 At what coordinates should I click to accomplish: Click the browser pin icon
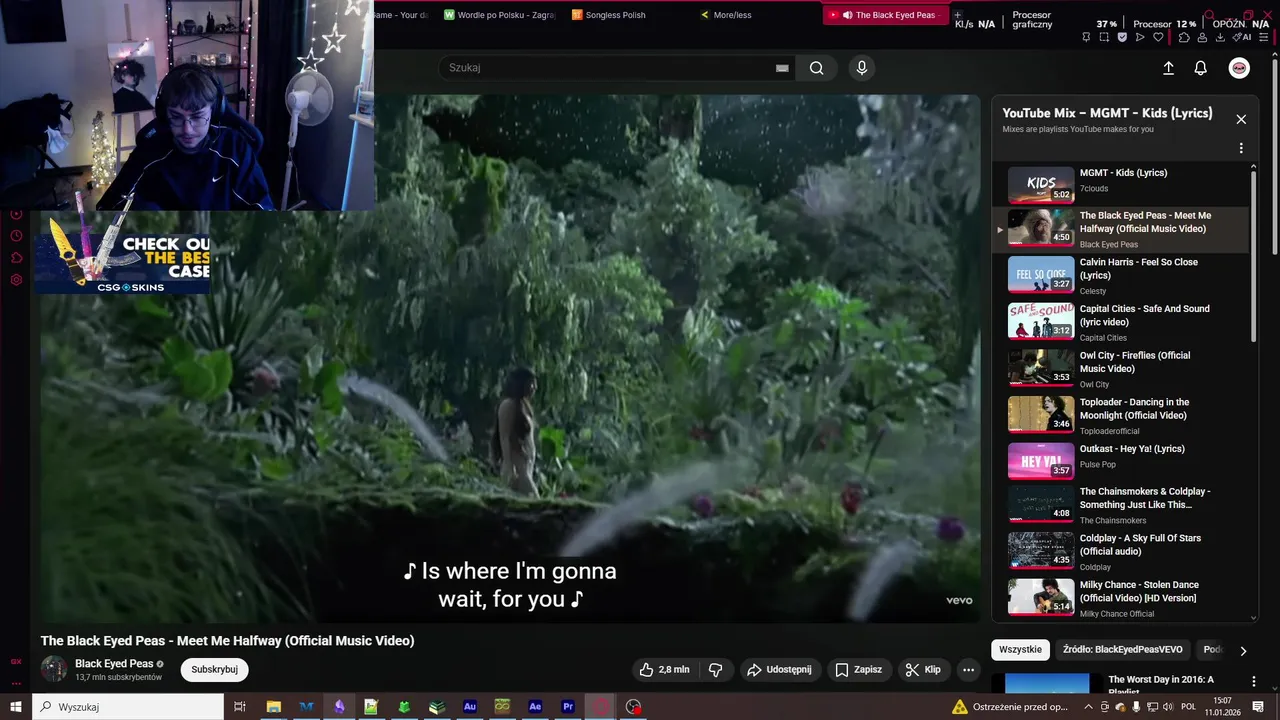click(x=1086, y=37)
